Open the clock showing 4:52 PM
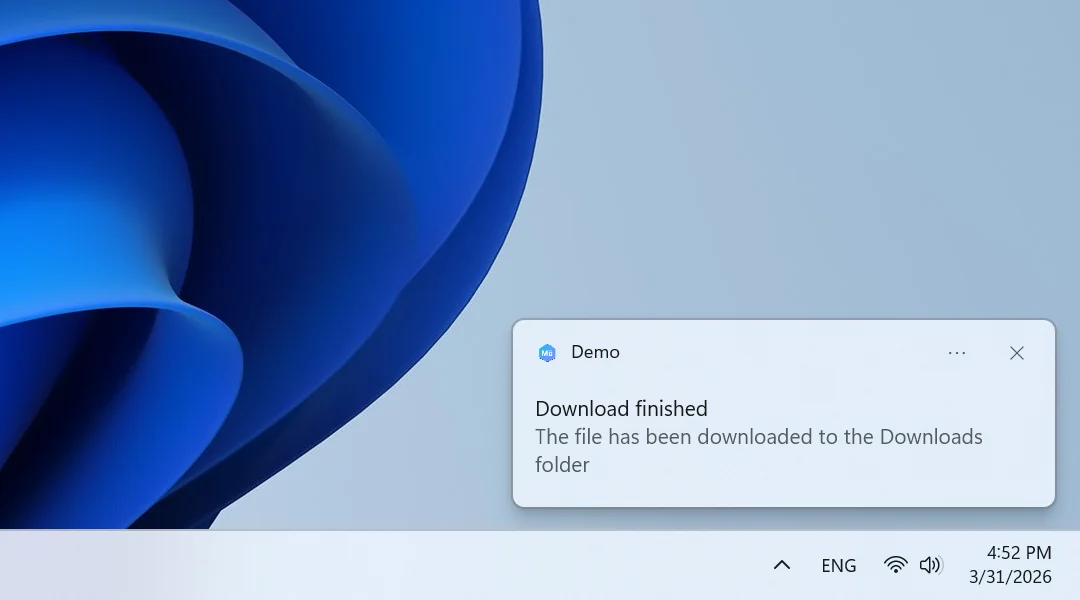Image resolution: width=1080 pixels, height=600 pixels. coord(1013,552)
